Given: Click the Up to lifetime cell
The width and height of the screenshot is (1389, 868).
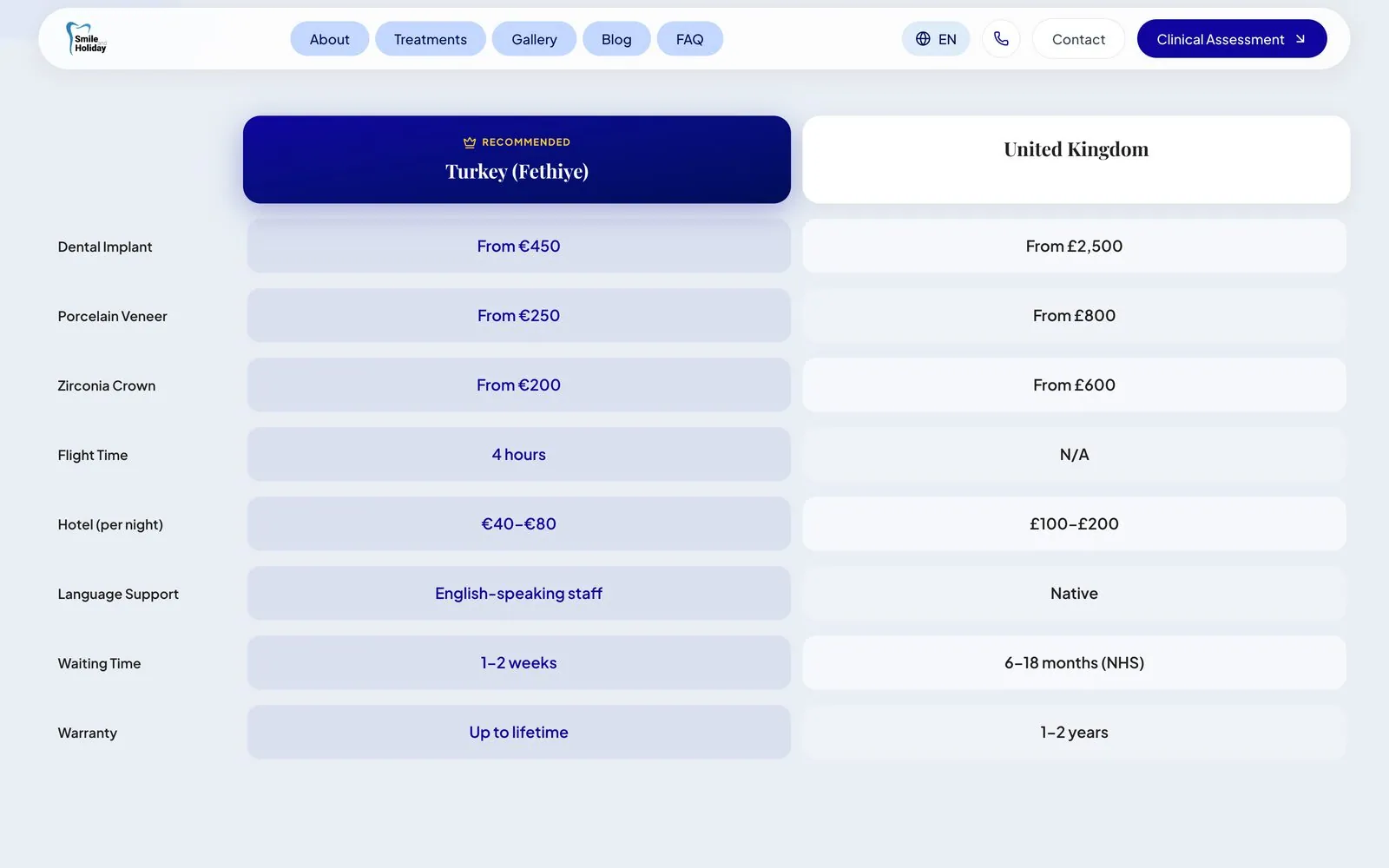Looking at the screenshot, I should (519, 732).
